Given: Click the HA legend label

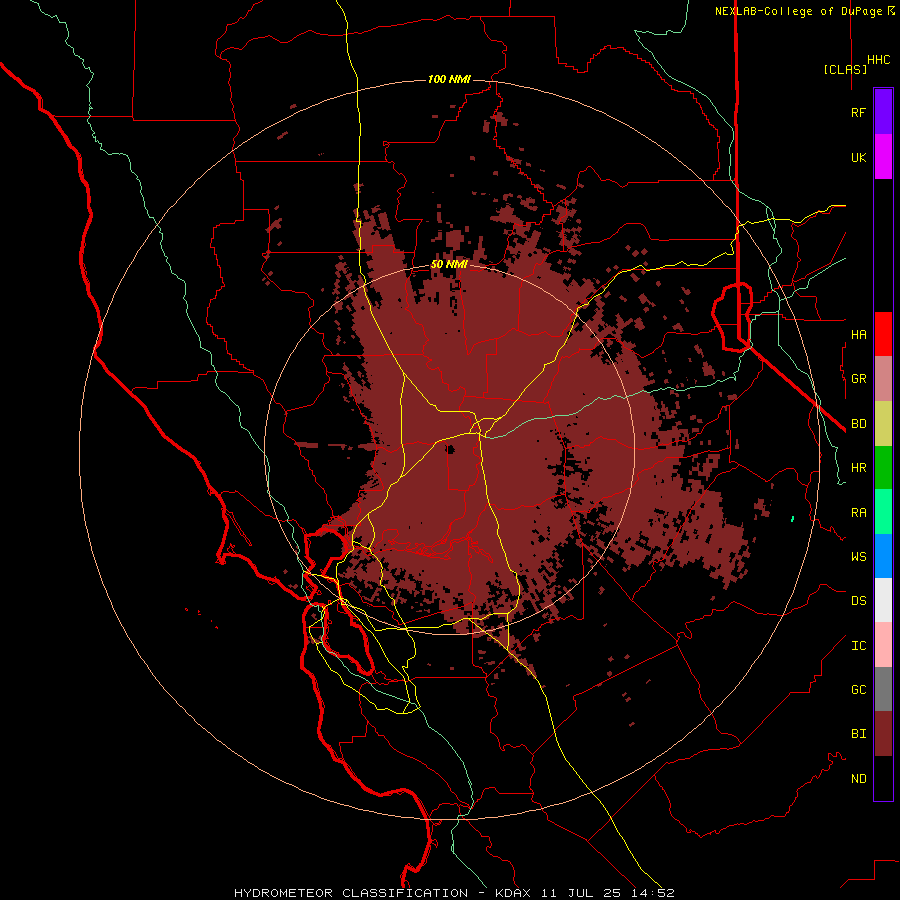Looking at the screenshot, I should [858, 334].
